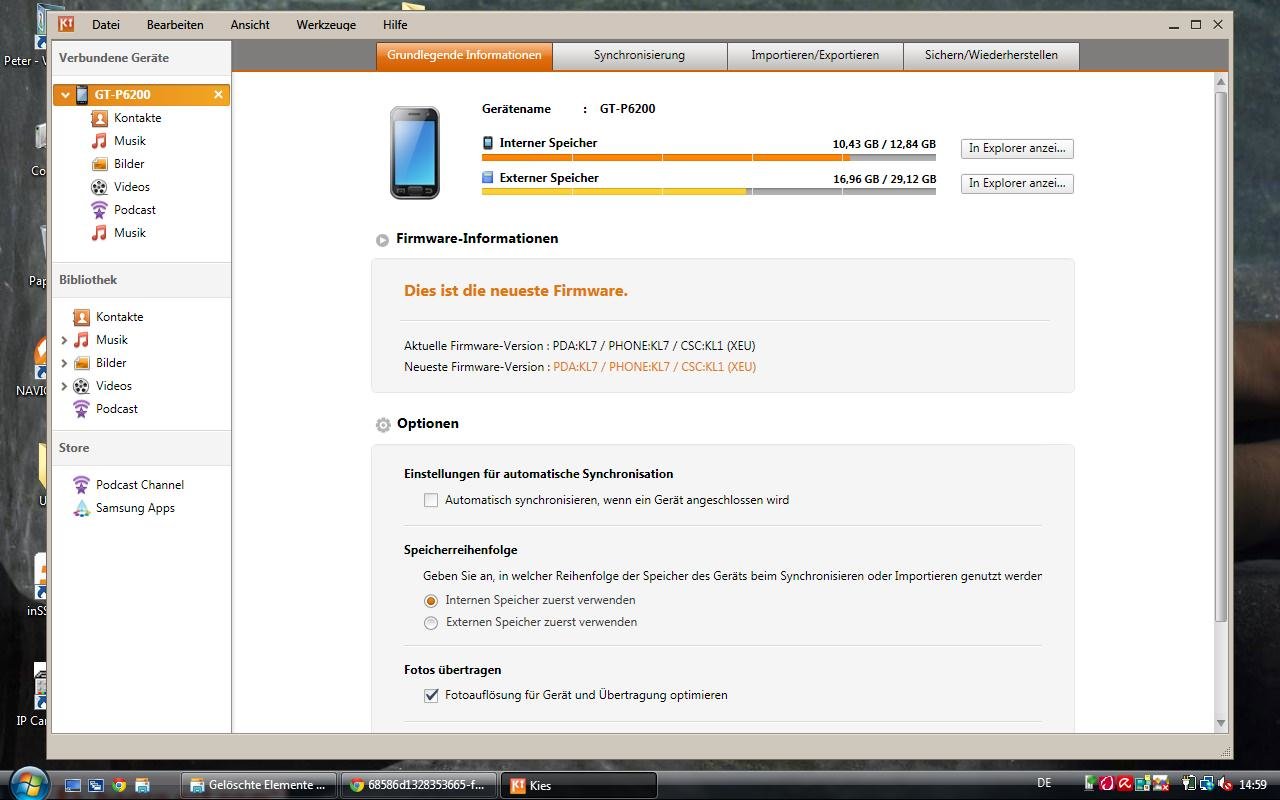Open the Werkzeuge menu
1280x800 pixels.
326,25
